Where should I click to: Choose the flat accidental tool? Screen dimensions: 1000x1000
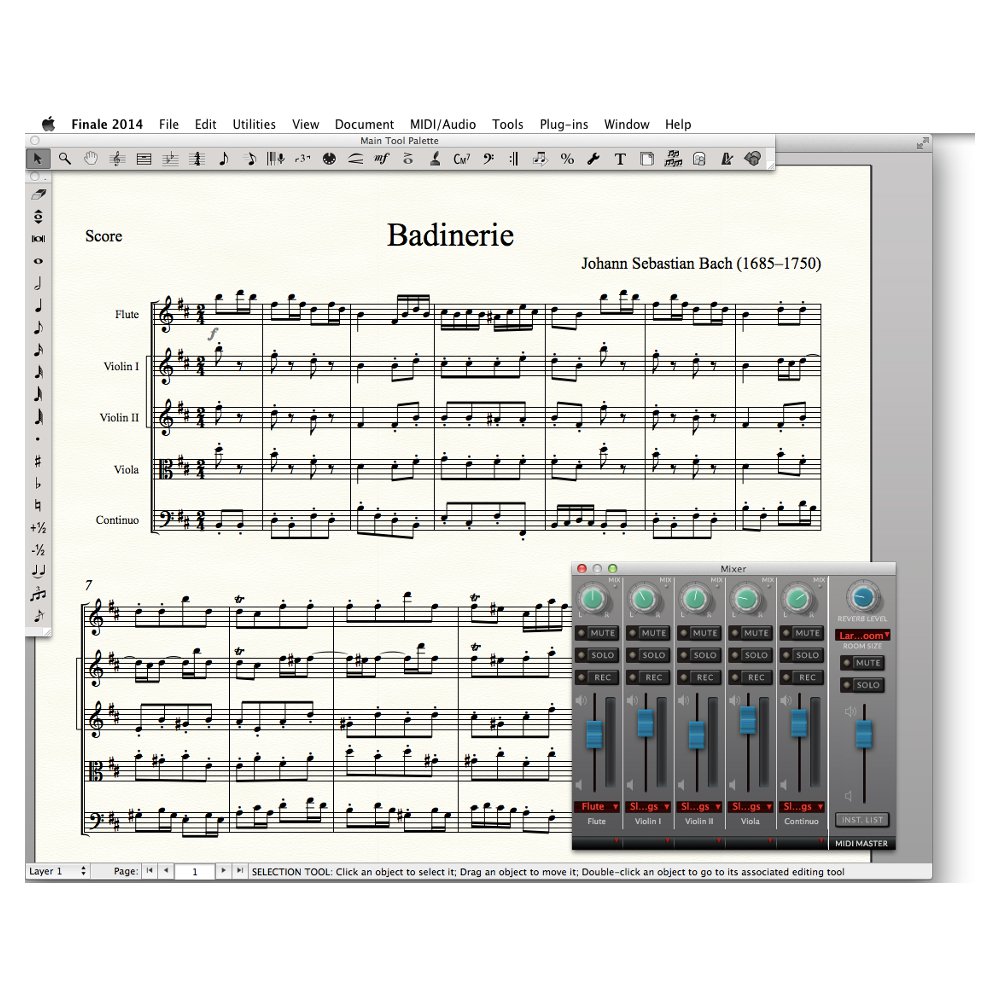click(x=38, y=483)
